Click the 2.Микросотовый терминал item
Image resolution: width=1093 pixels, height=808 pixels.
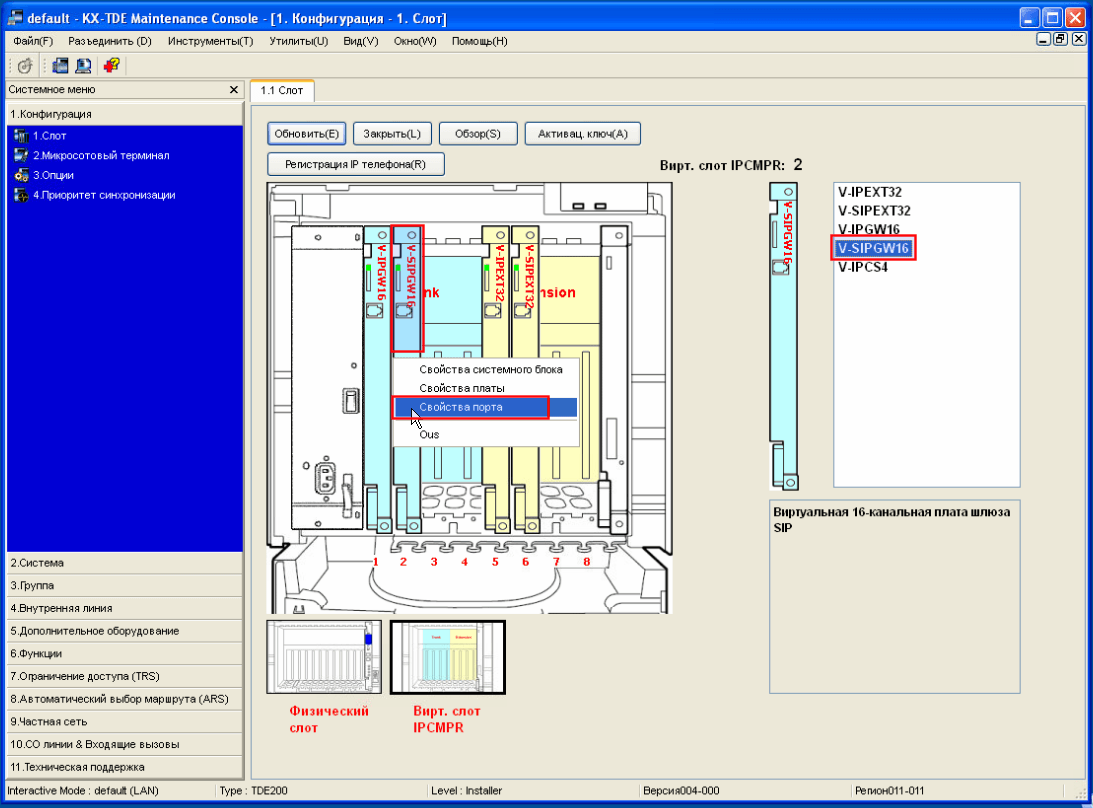[101, 155]
